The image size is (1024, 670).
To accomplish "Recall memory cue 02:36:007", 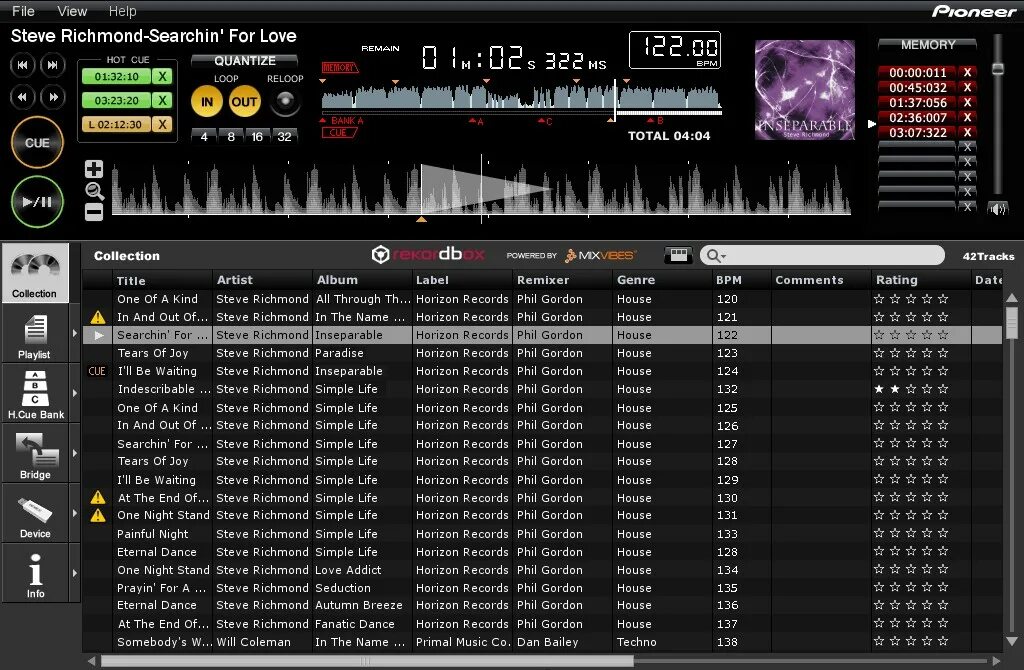I will [x=918, y=118].
